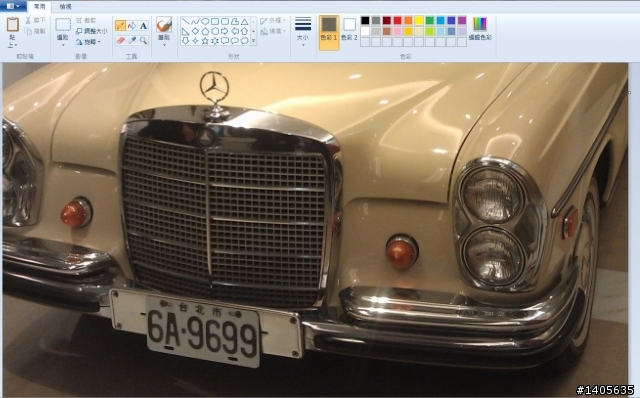Choose the Polygon shape
This screenshot has height=398, width=640.
point(235,22)
